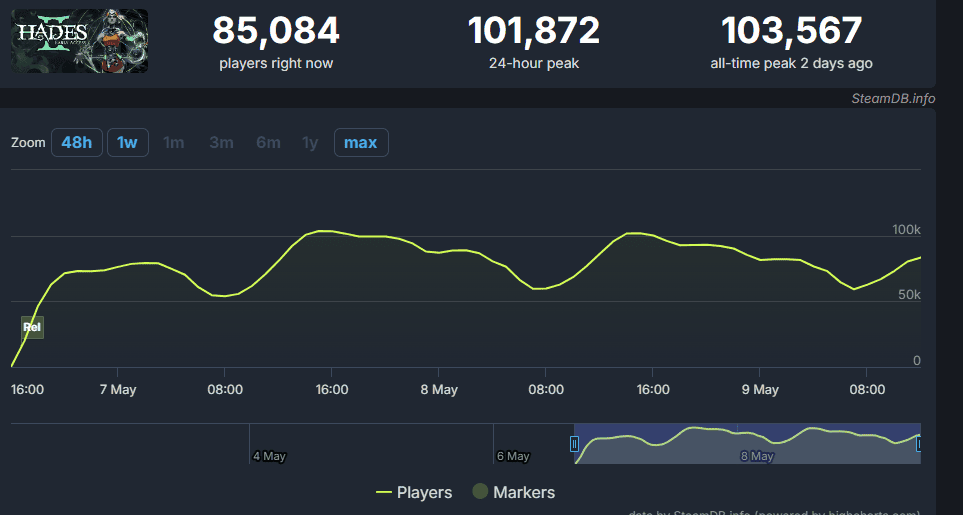Screen dimensions: 963x515
Task: Set chart zoom to 48h
Action: click(76, 142)
